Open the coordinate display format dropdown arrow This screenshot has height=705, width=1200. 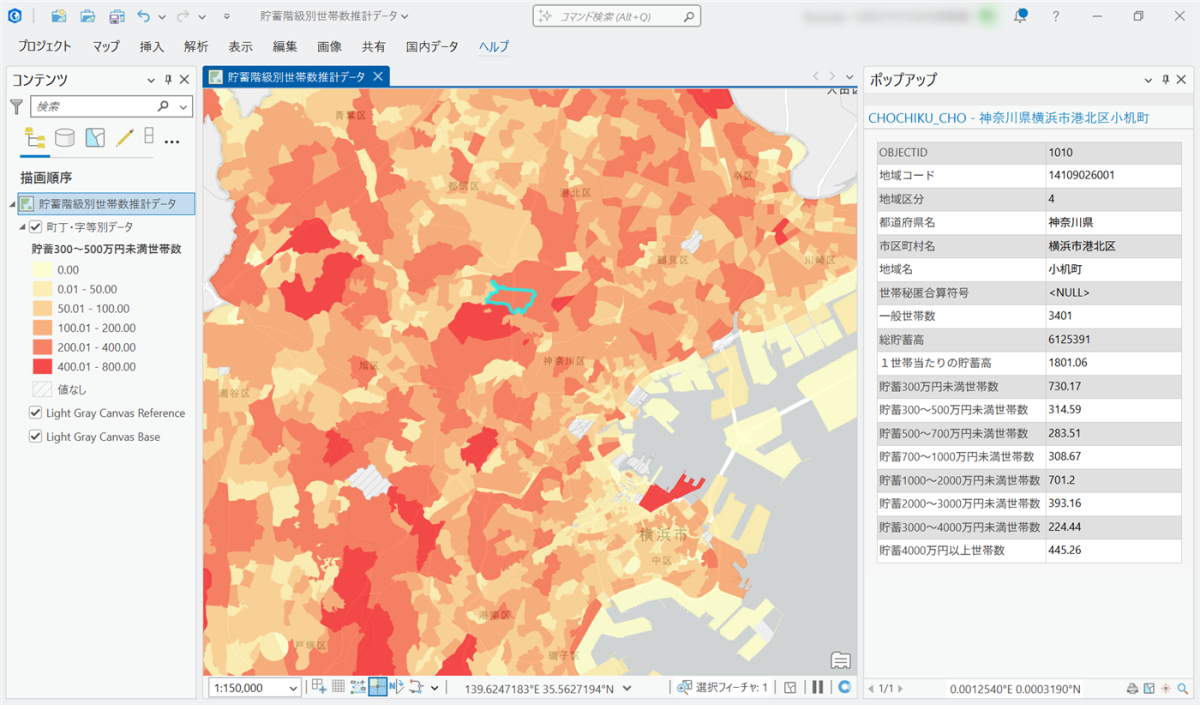[x=627, y=688]
